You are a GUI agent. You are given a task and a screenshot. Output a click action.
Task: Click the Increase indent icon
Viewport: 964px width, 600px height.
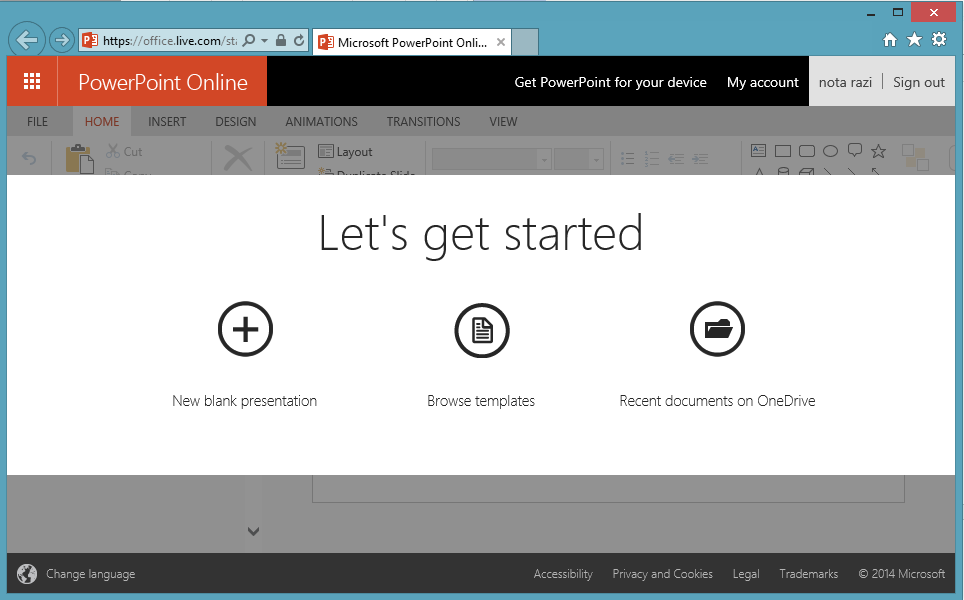[700, 159]
